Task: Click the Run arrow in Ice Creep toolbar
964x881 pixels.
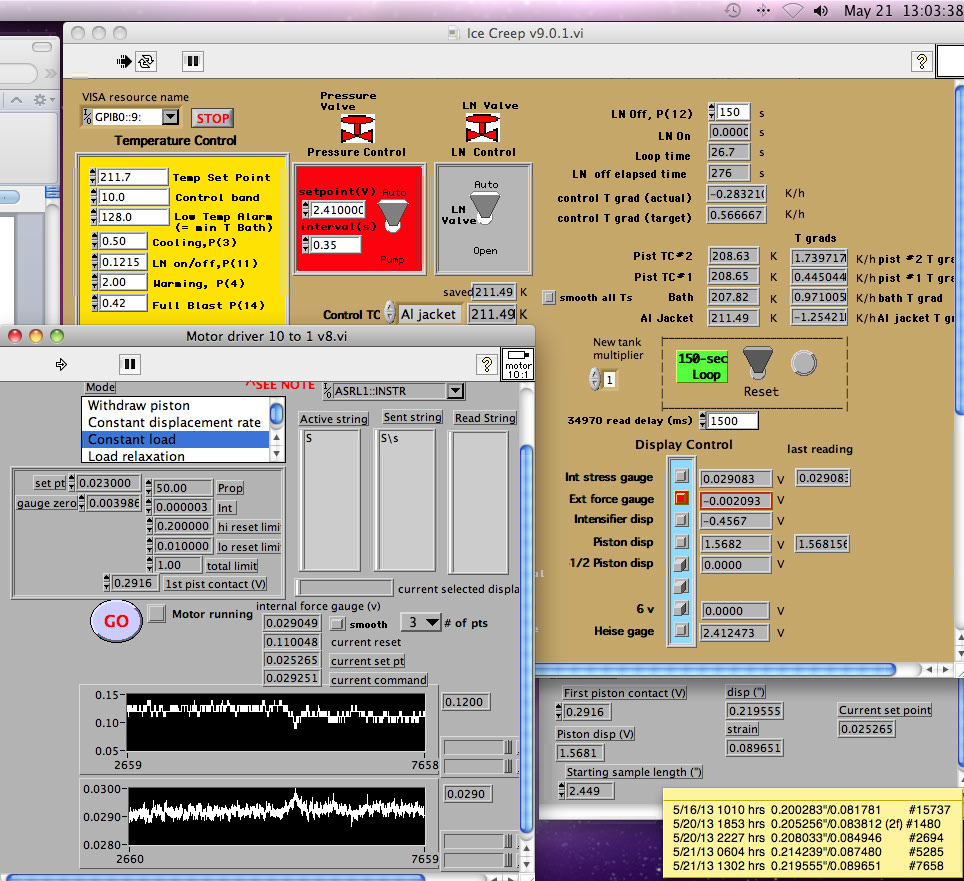Action: point(124,61)
